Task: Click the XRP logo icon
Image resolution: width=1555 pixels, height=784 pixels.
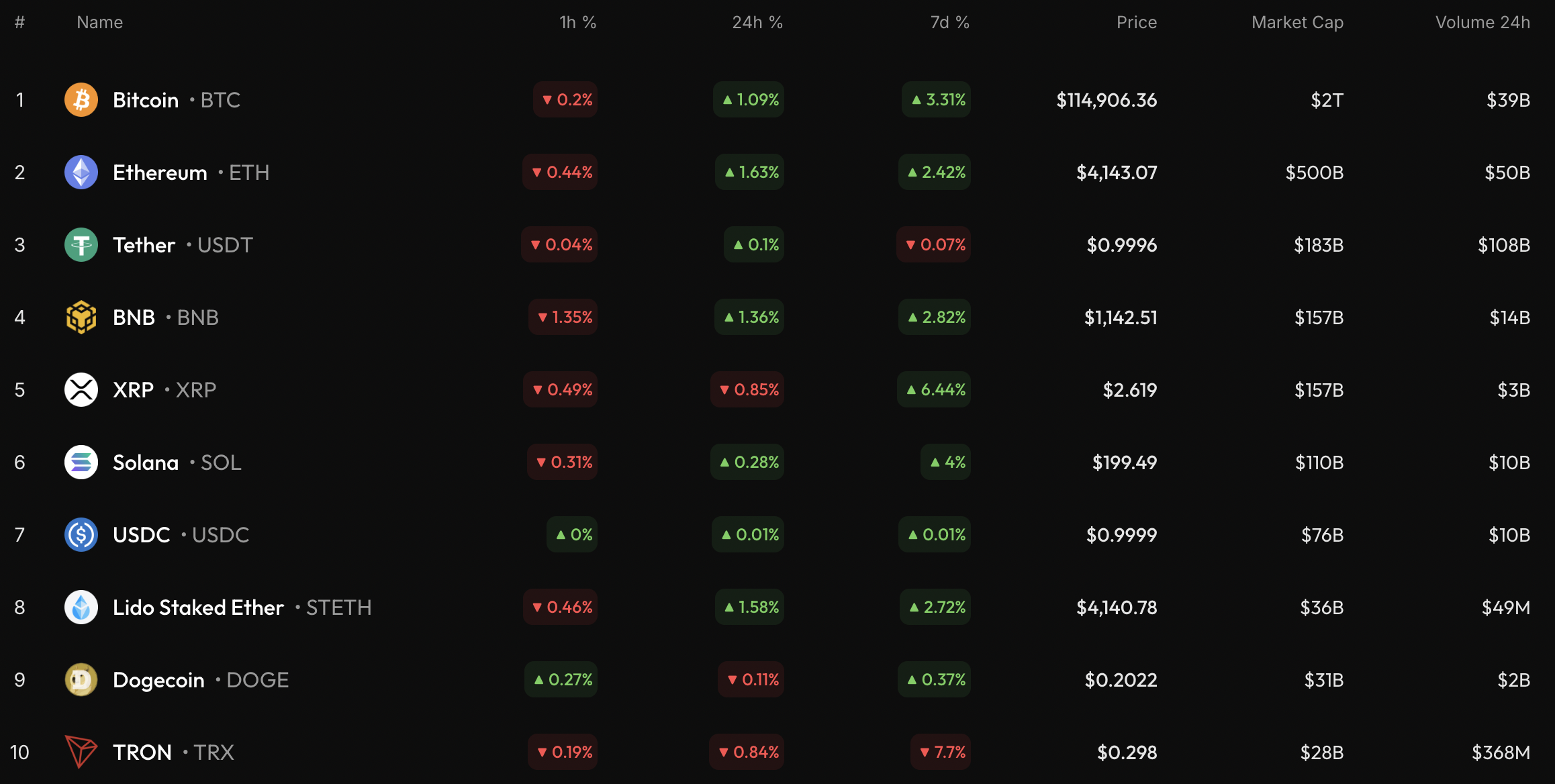Action: pyautogui.click(x=81, y=390)
